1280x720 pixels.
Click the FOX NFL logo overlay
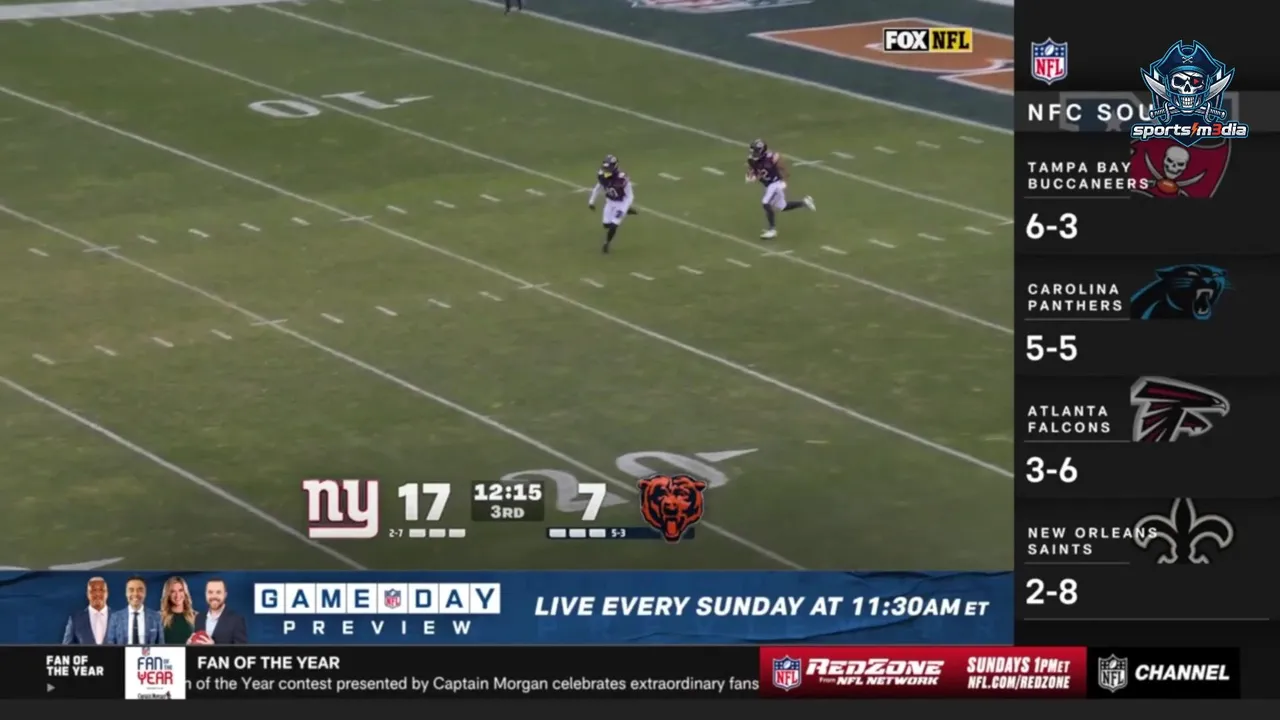[927, 40]
